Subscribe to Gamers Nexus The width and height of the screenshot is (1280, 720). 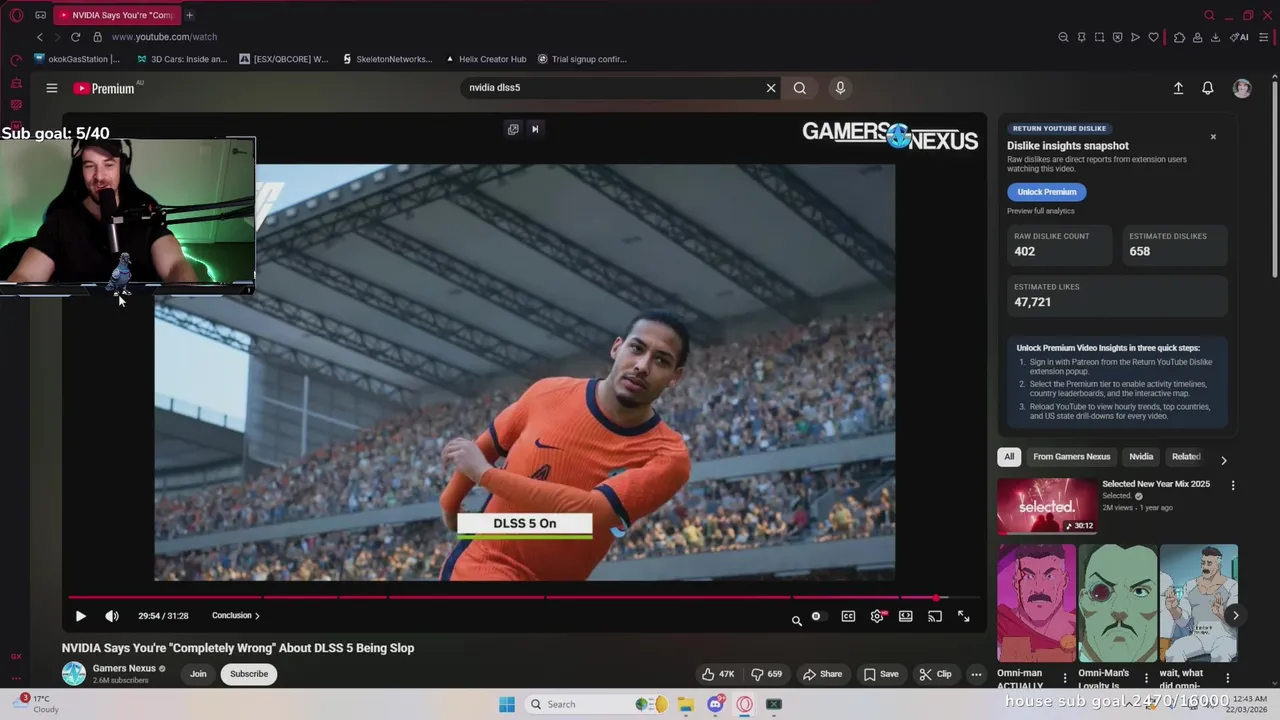(249, 674)
